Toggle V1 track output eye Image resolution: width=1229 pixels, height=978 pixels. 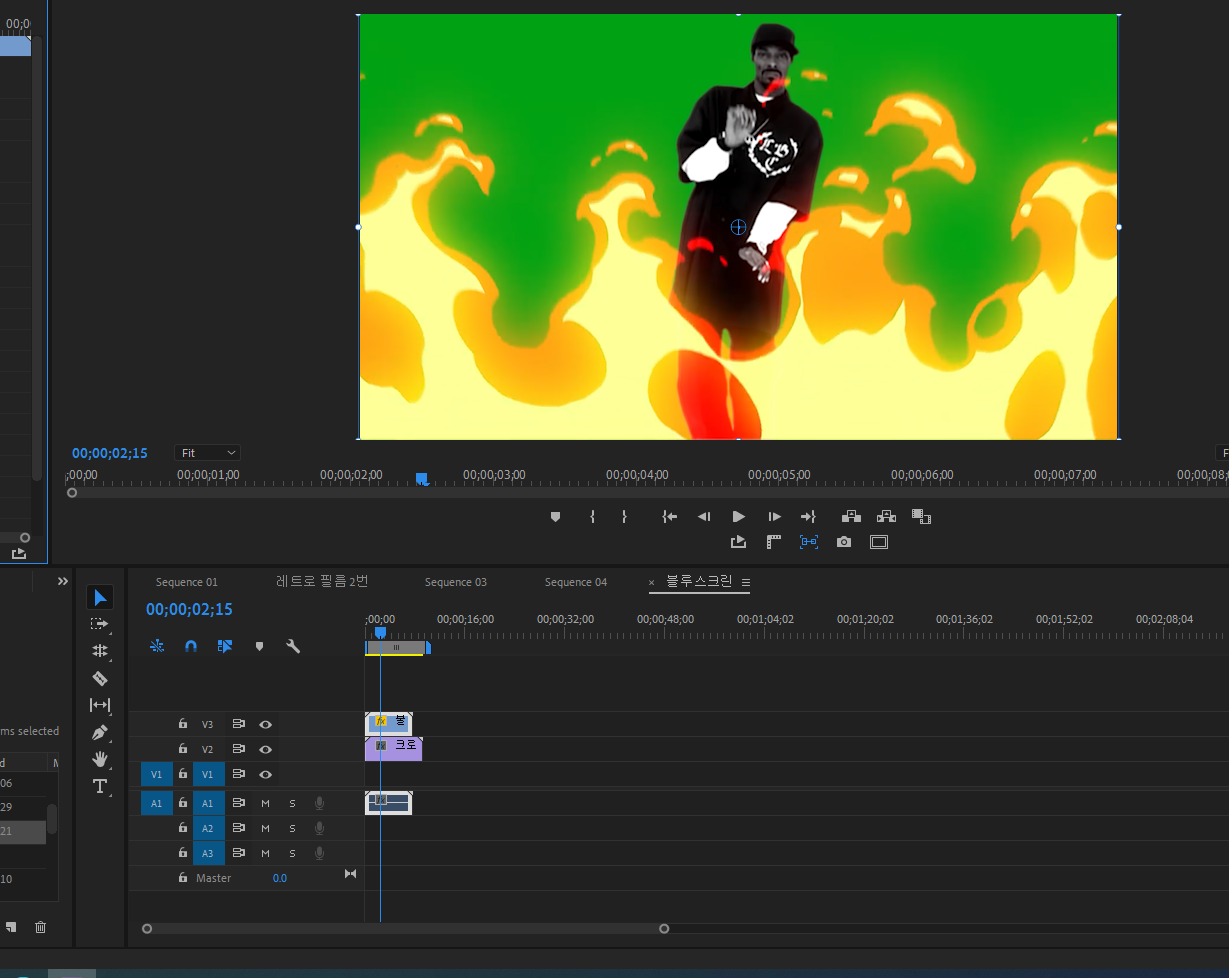[x=266, y=774]
